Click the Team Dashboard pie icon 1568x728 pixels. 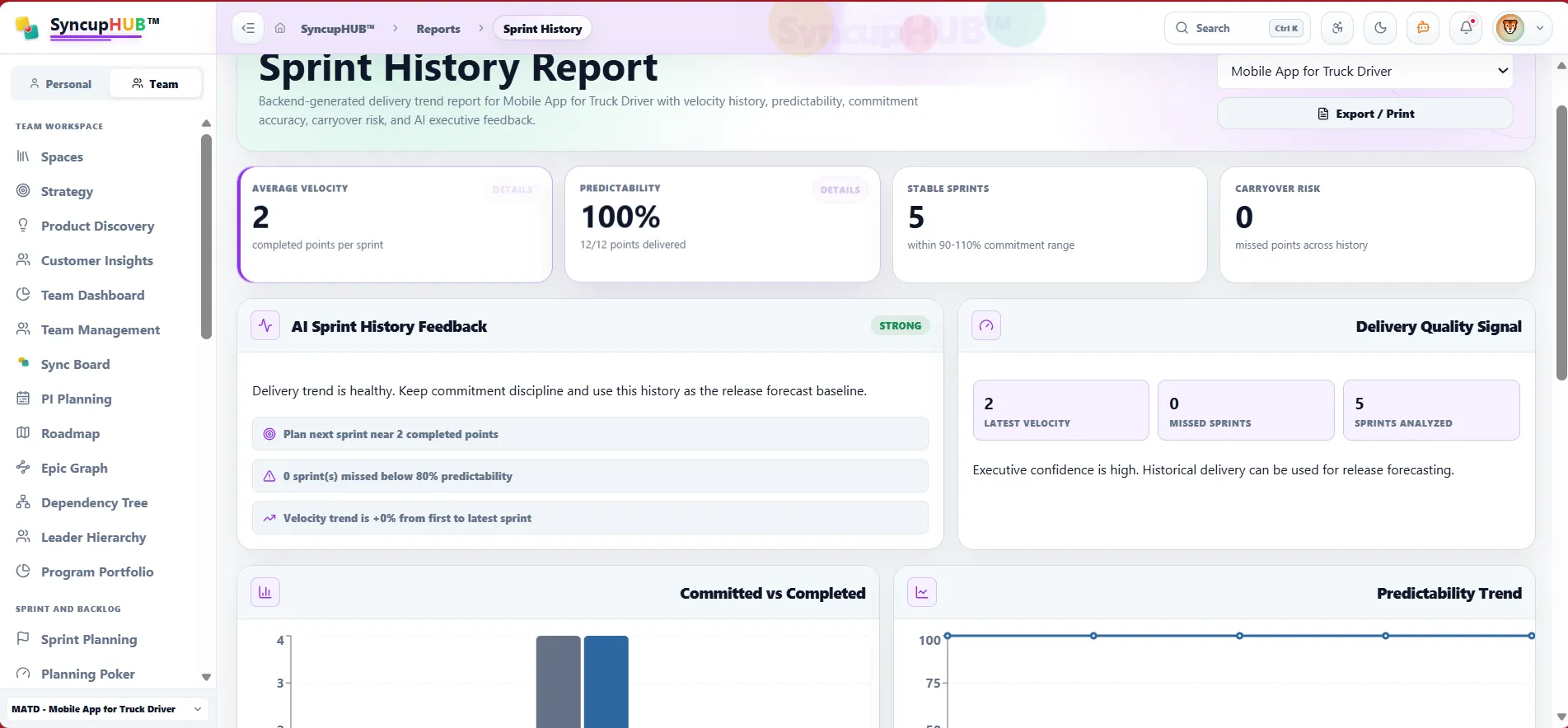pyautogui.click(x=23, y=294)
